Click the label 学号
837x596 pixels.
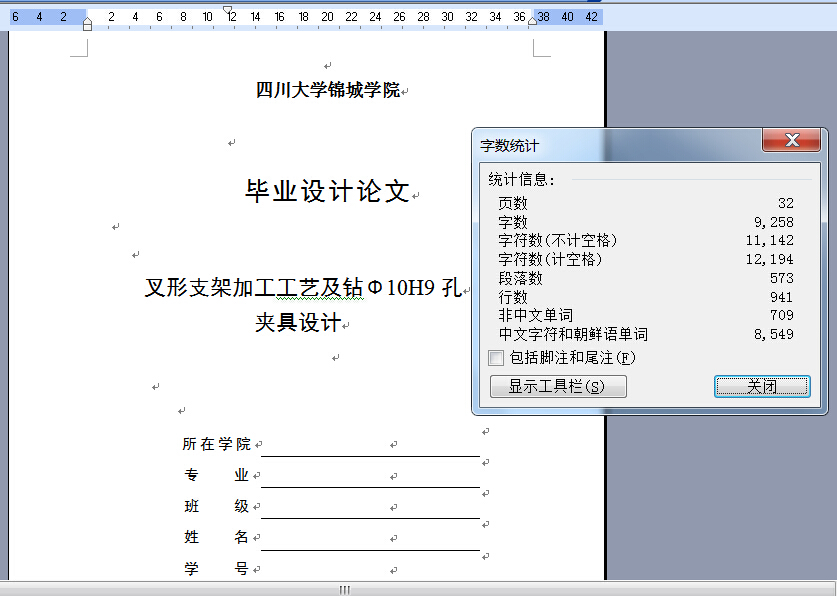point(216,569)
